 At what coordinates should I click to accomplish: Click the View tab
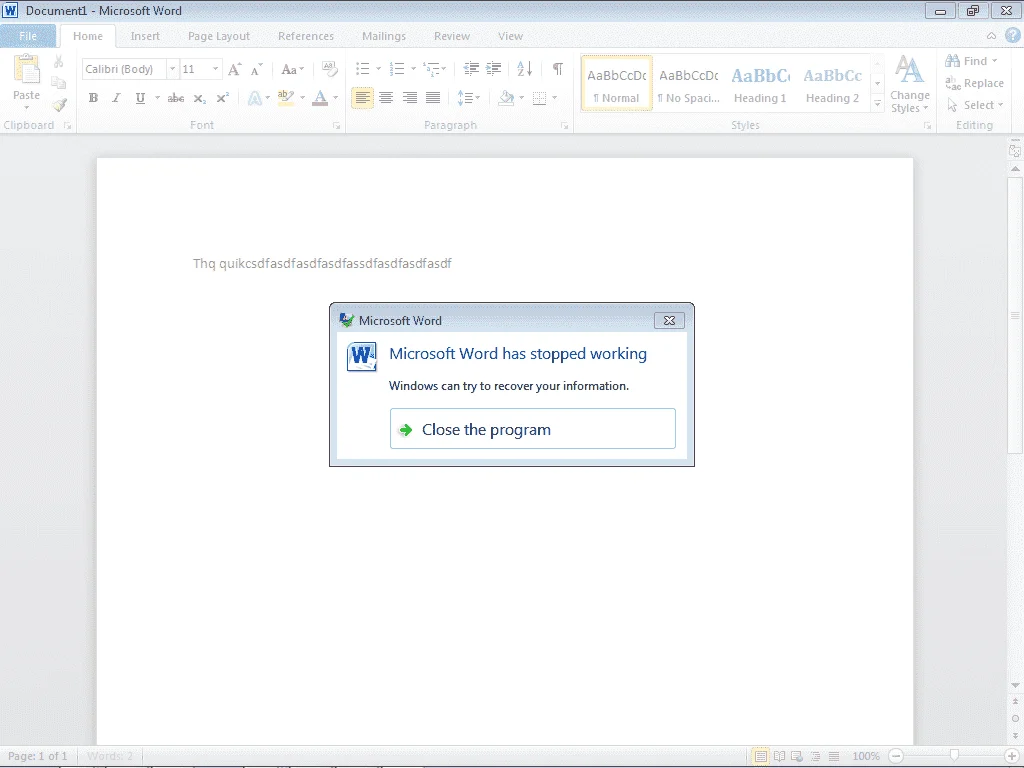pos(510,36)
